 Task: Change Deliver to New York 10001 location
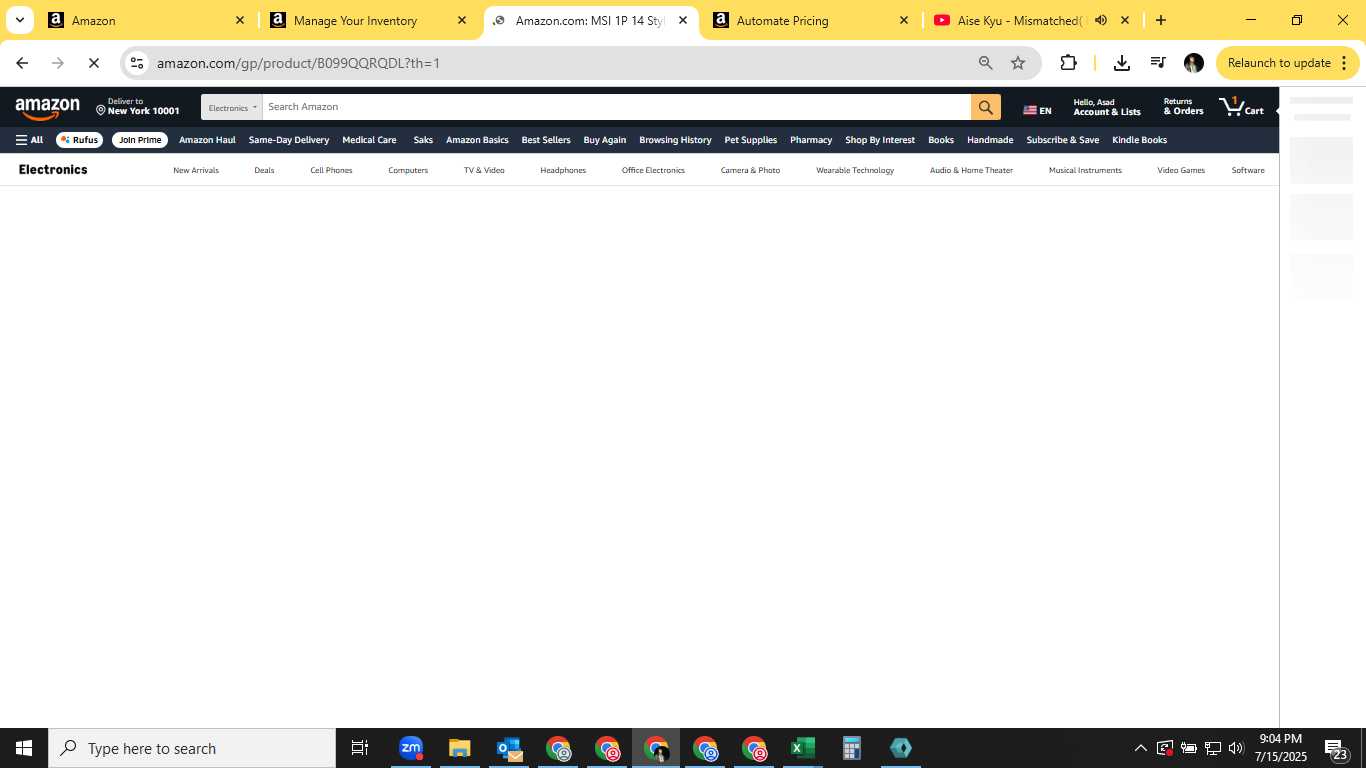point(138,107)
